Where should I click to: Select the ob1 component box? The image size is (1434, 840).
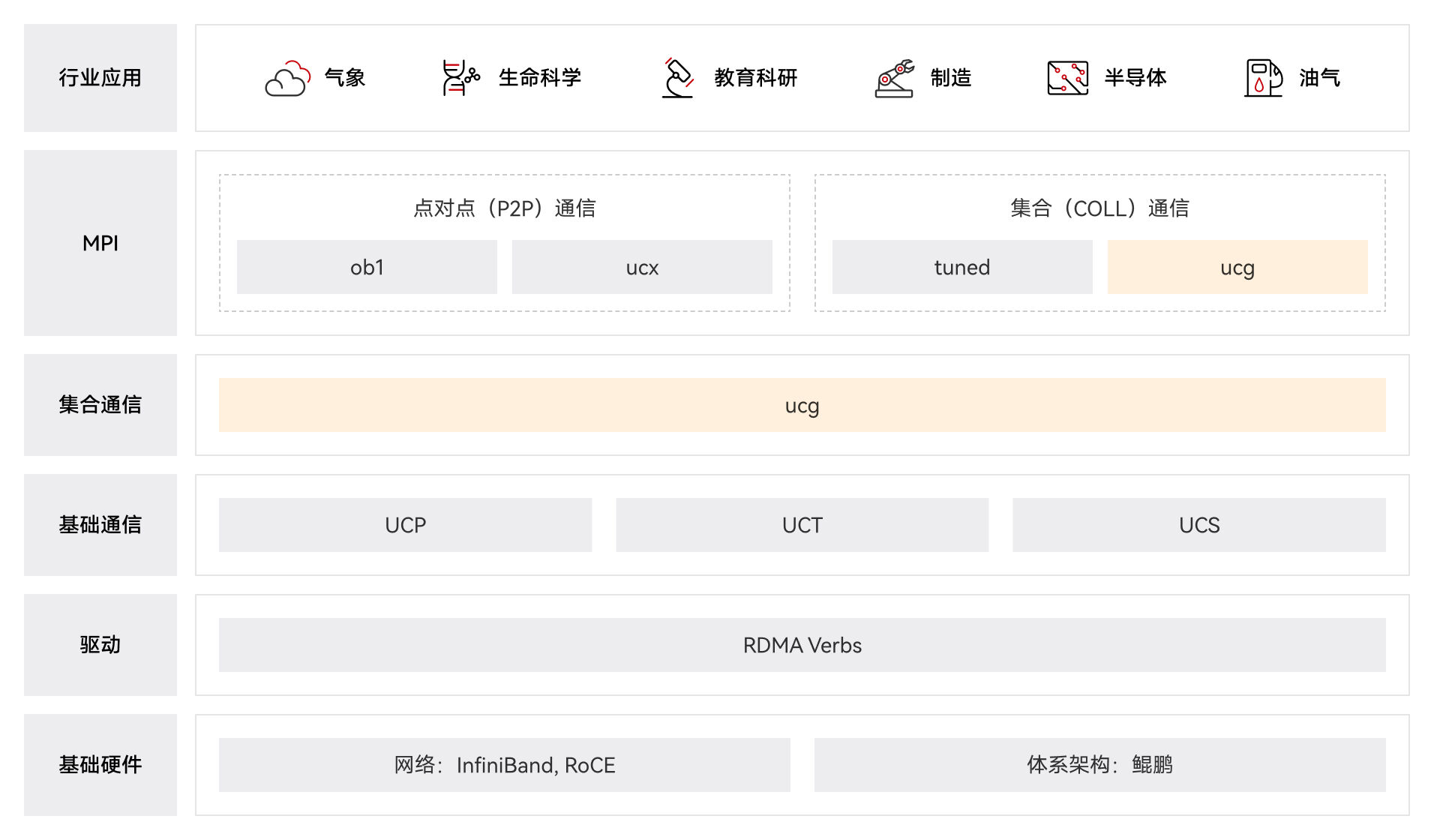(x=367, y=267)
